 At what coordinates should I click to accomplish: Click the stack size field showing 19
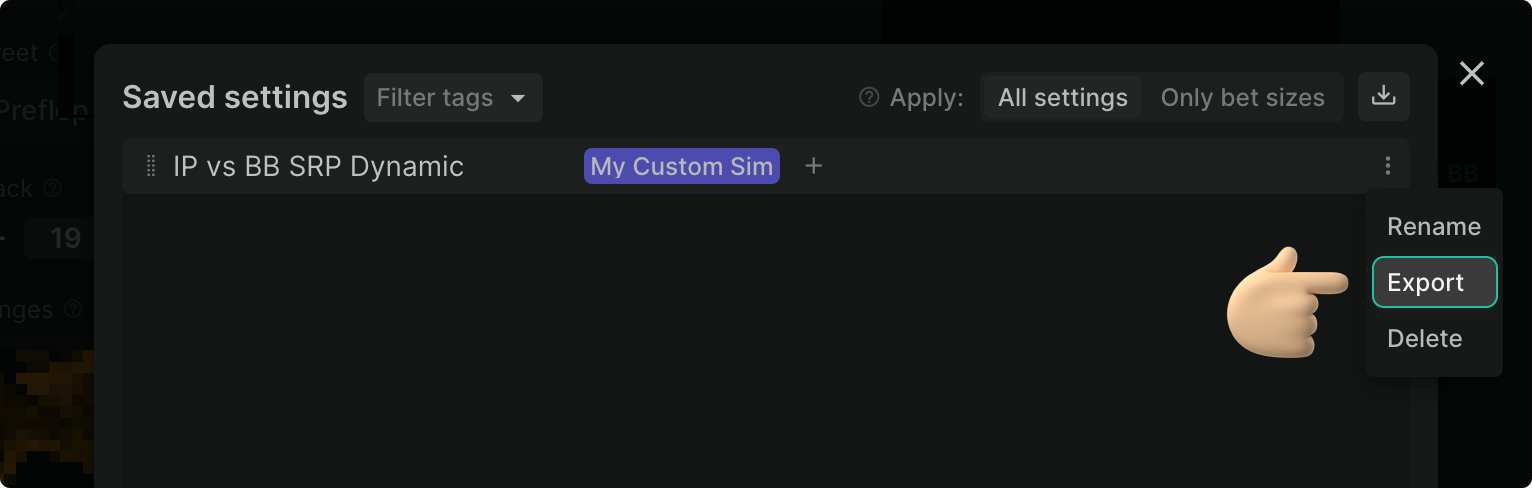click(64, 238)
